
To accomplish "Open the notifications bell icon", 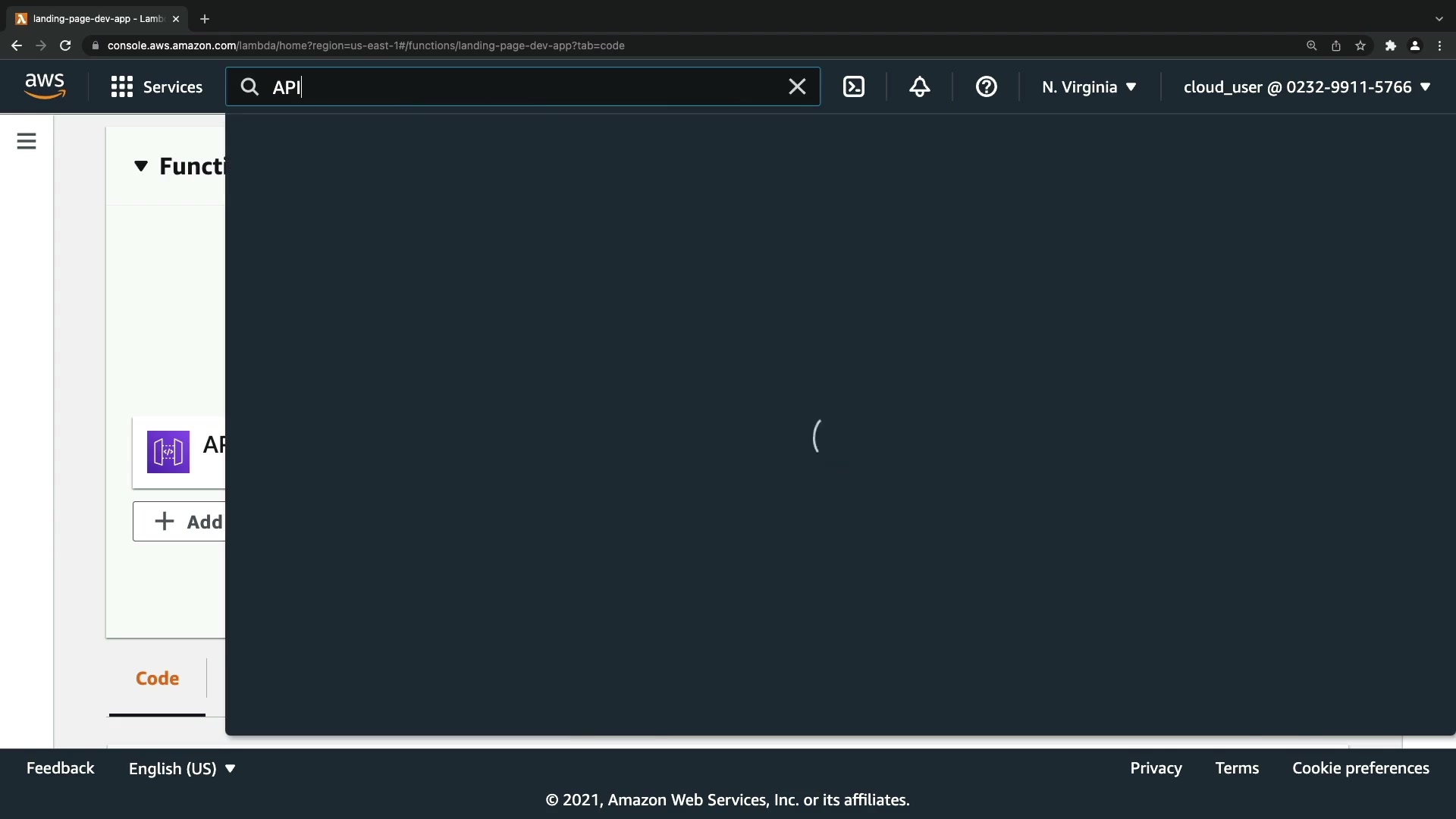I will [919, 87].
